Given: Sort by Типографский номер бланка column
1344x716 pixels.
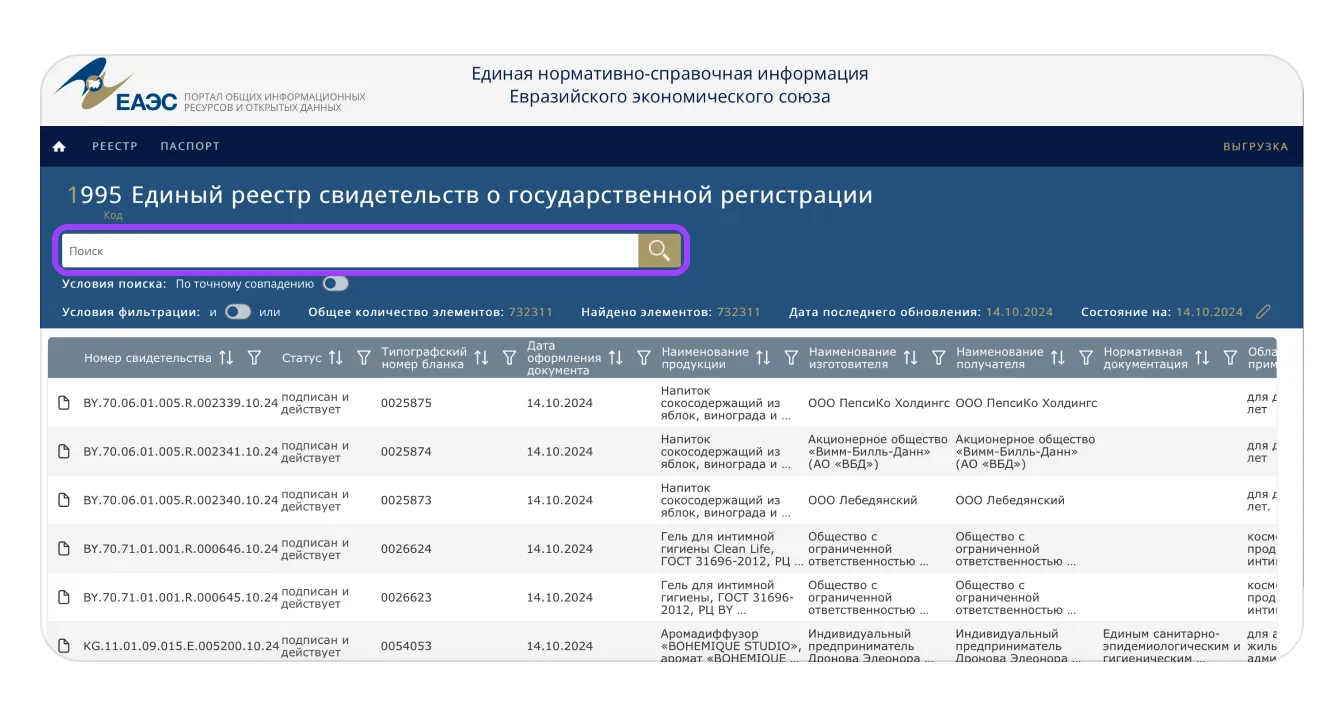Looking at the screenshot, I should pyautogui.click(x=481, y=358).
